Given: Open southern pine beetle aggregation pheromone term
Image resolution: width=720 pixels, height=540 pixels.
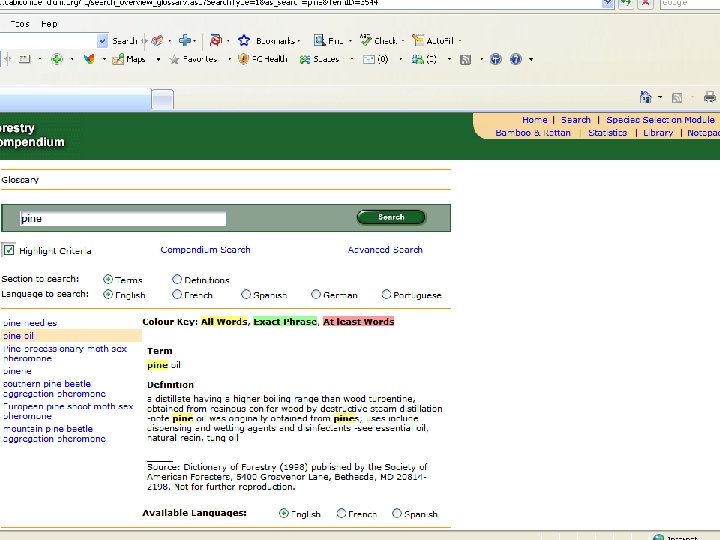Looking at the screenshot, I should point(54,388).
